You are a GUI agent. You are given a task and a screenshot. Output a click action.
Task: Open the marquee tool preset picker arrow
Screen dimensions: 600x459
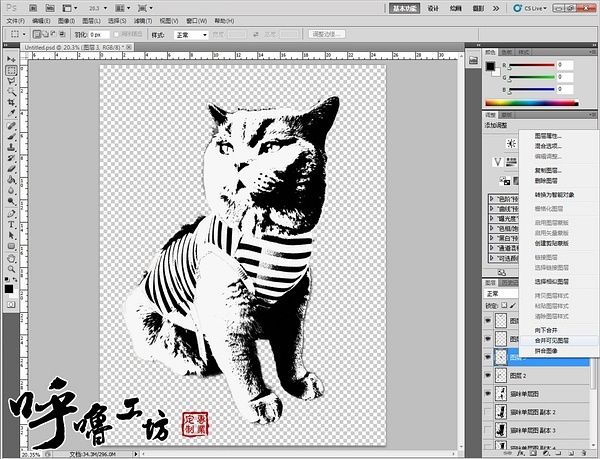(x=24, y=34)
